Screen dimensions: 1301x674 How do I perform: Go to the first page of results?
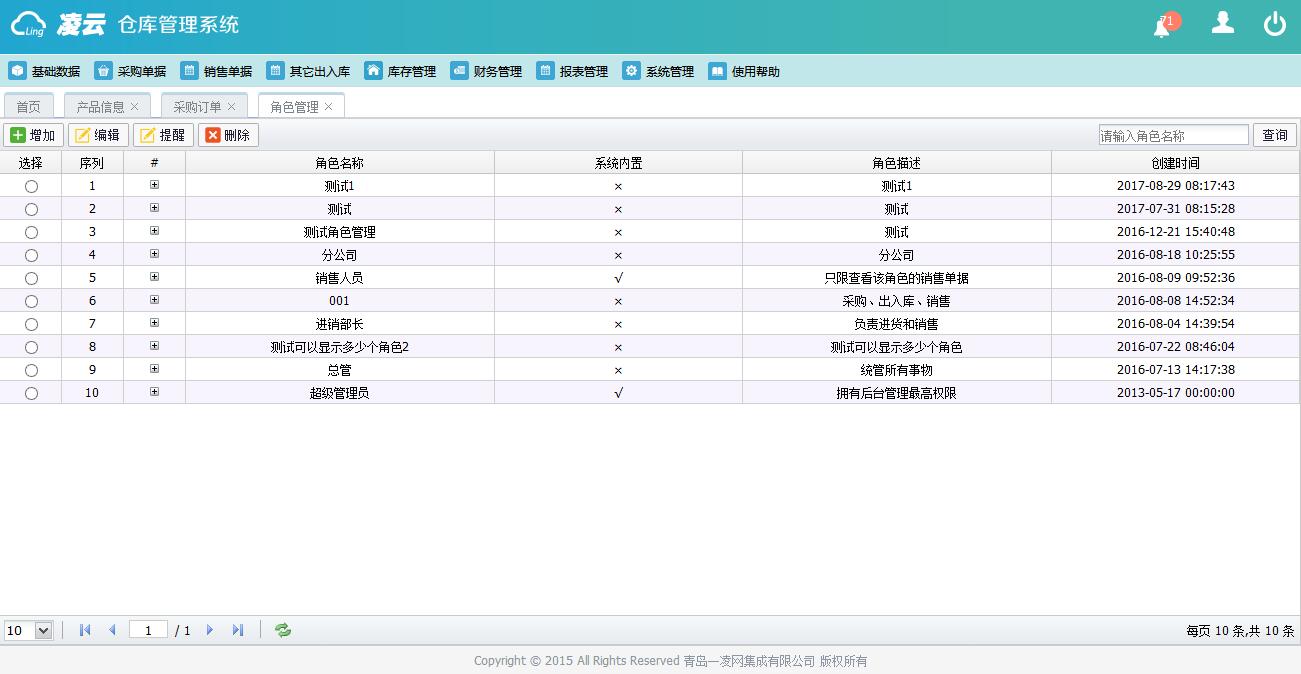point(85,630)
